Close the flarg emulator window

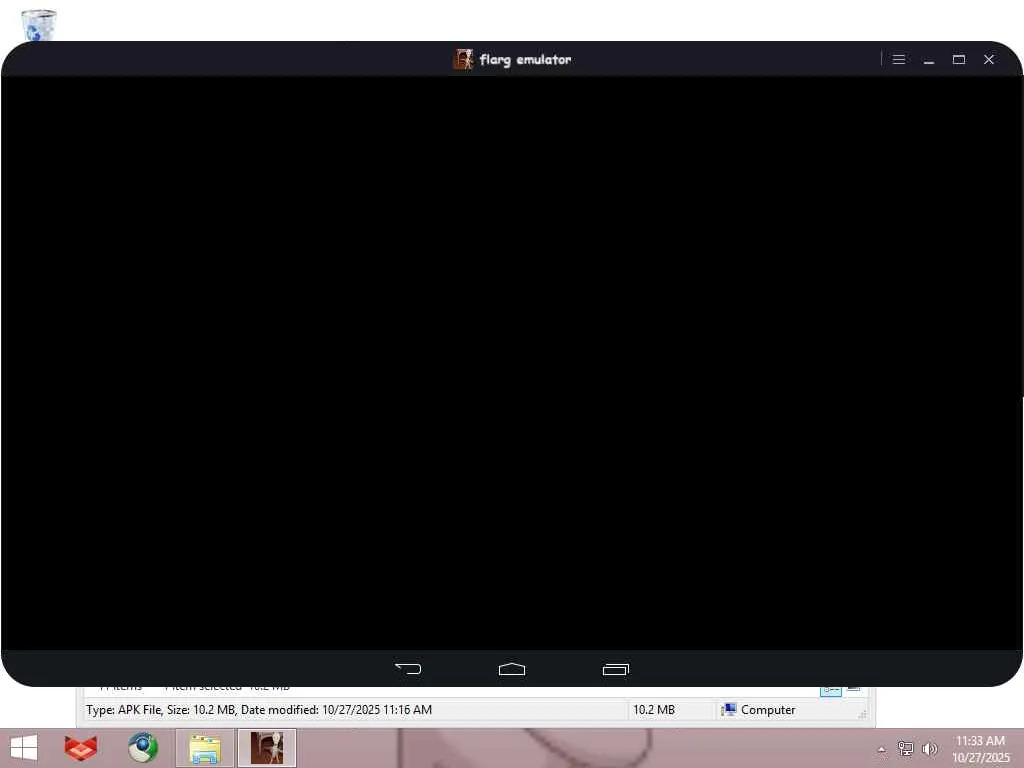pos(989,59)
